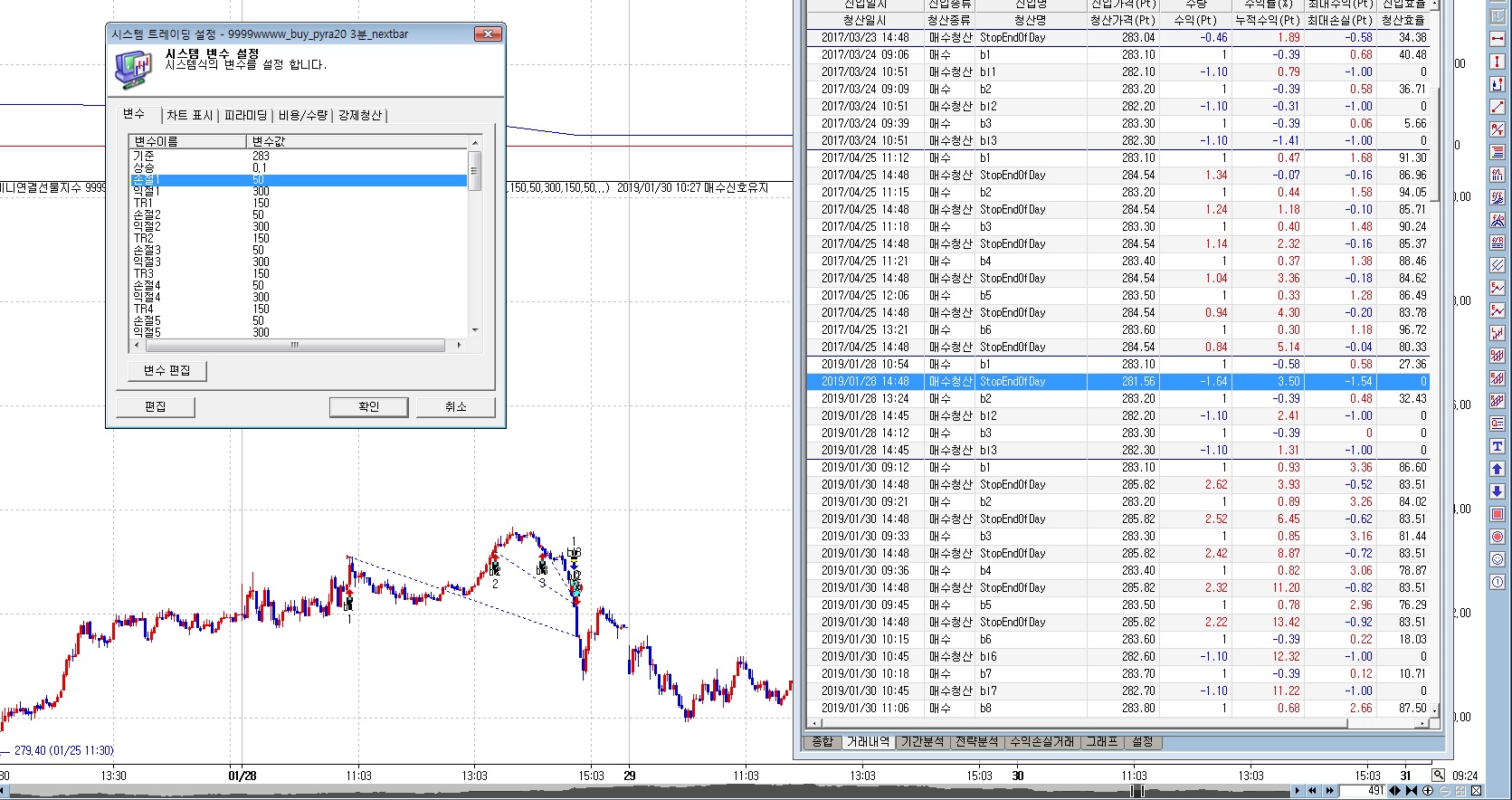Click the circled plus zoom-in icon

[x=1428, y=791]
